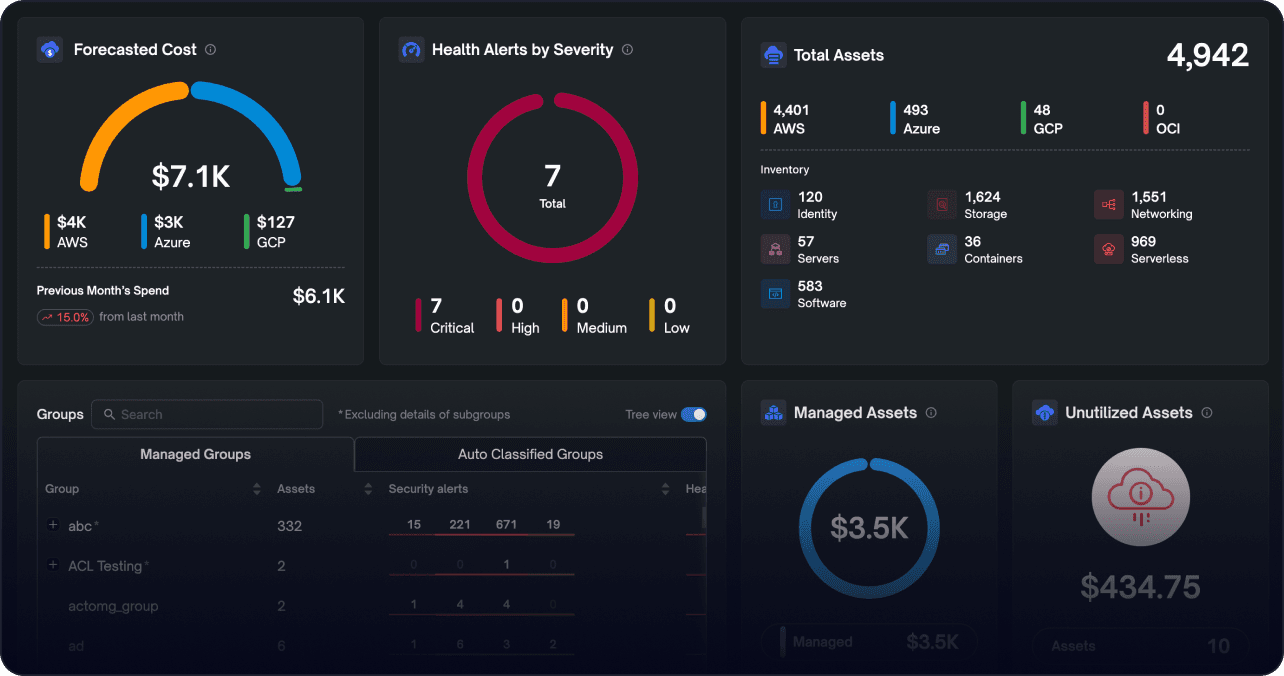
Task: Open Health Alerts by Severity info icon
Action: 627,49
